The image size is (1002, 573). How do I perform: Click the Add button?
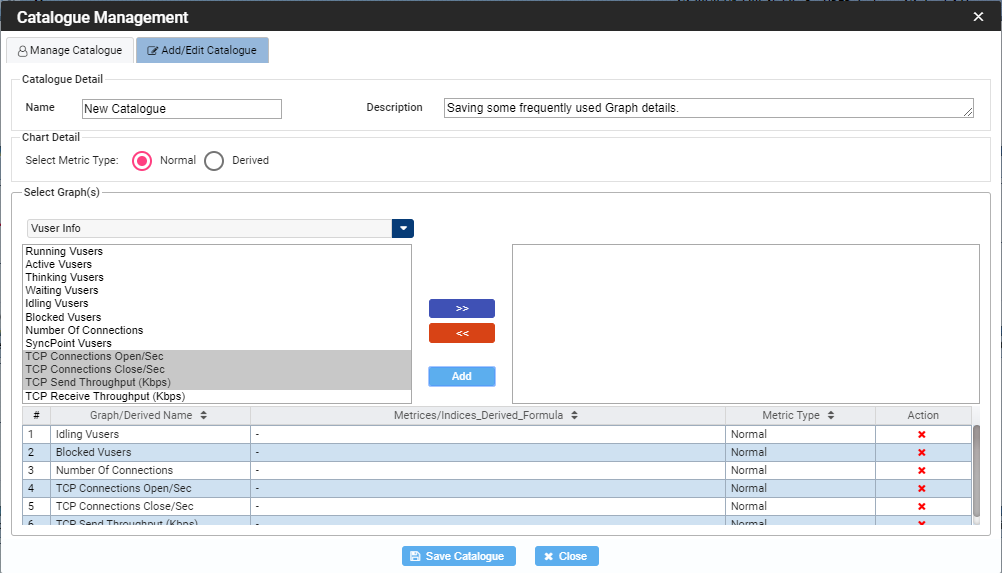[461, 376]
